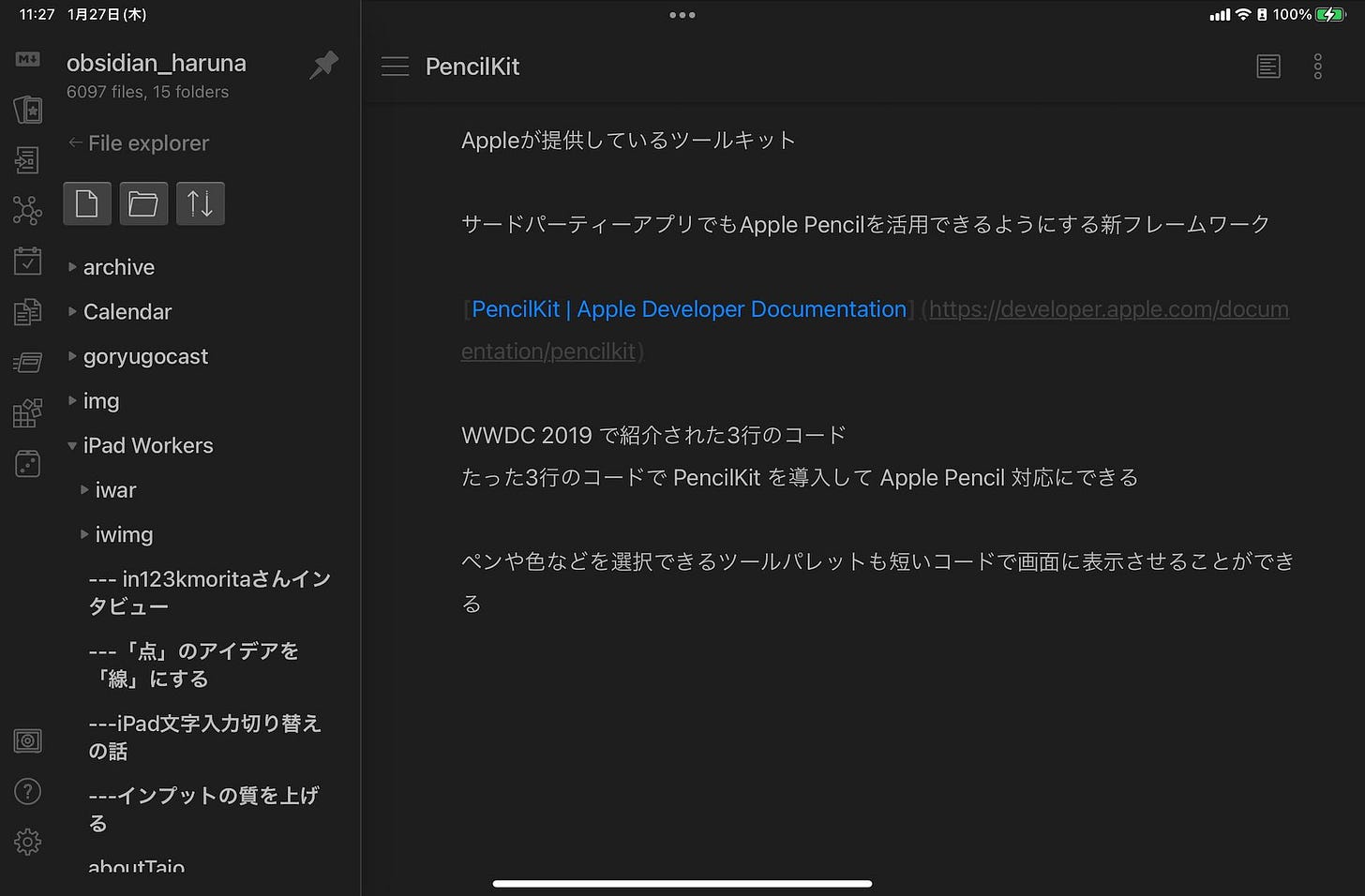Create a new note
Screen dimensions: 1365x896
point(87,203)
